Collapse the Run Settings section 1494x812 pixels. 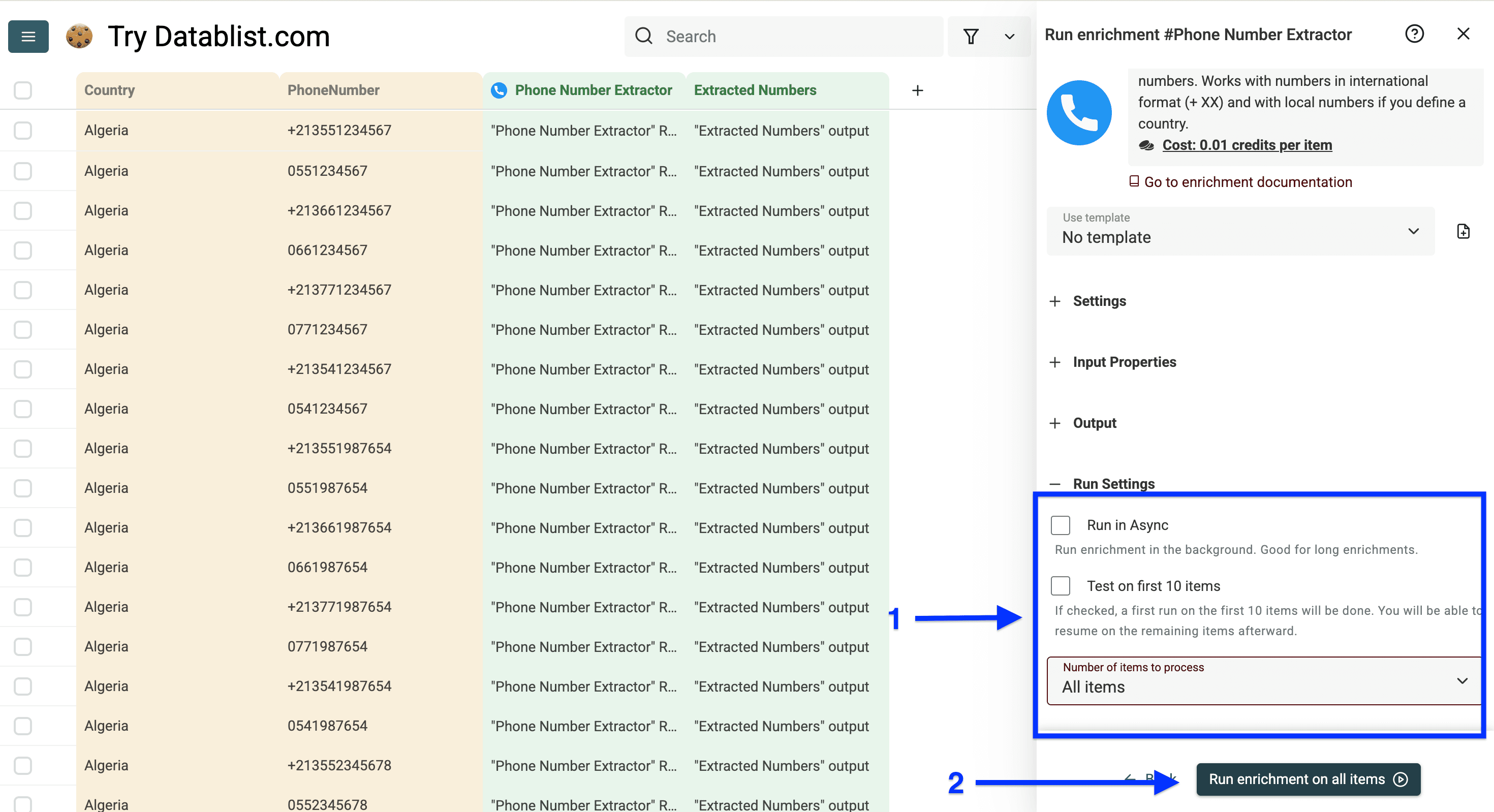[x=1054, y=484]
